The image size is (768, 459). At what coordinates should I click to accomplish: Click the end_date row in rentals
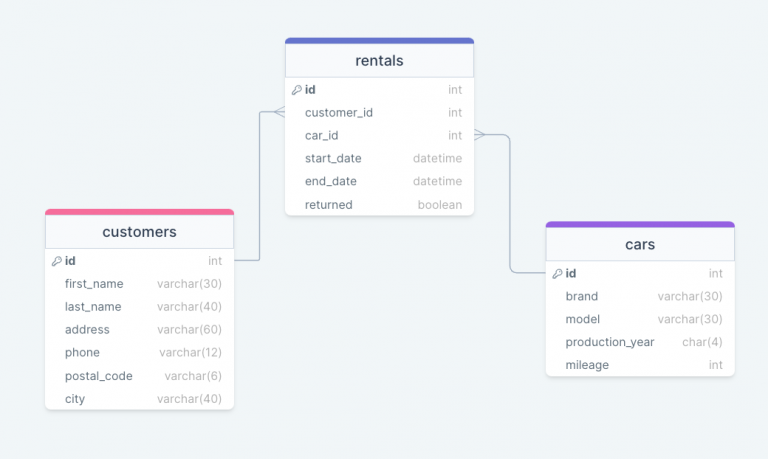click(380, 181)
